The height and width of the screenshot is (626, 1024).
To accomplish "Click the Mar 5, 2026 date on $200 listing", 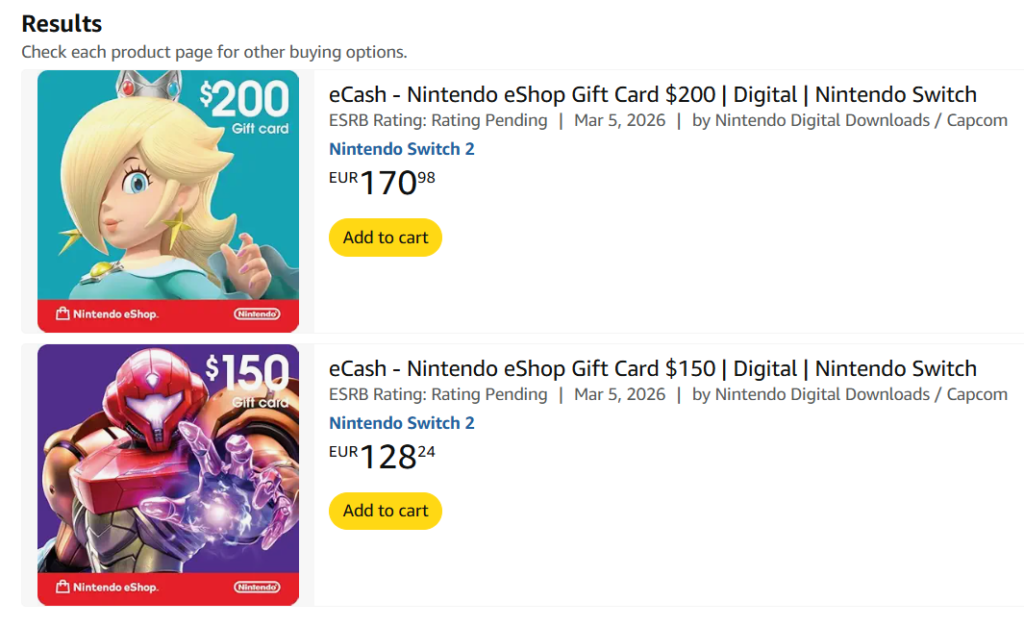I will click(619, 121).
